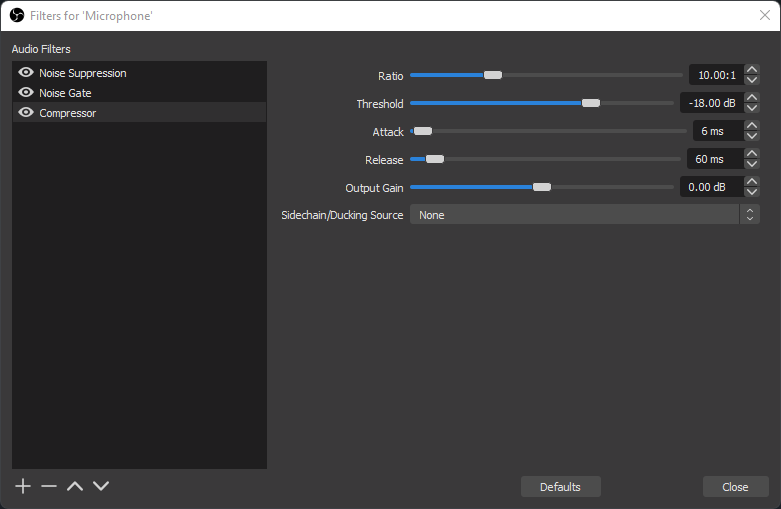Screen dimensions: 781x509
Task: Click the Sidechain/Ducking Source label
Action: (342, 215)
